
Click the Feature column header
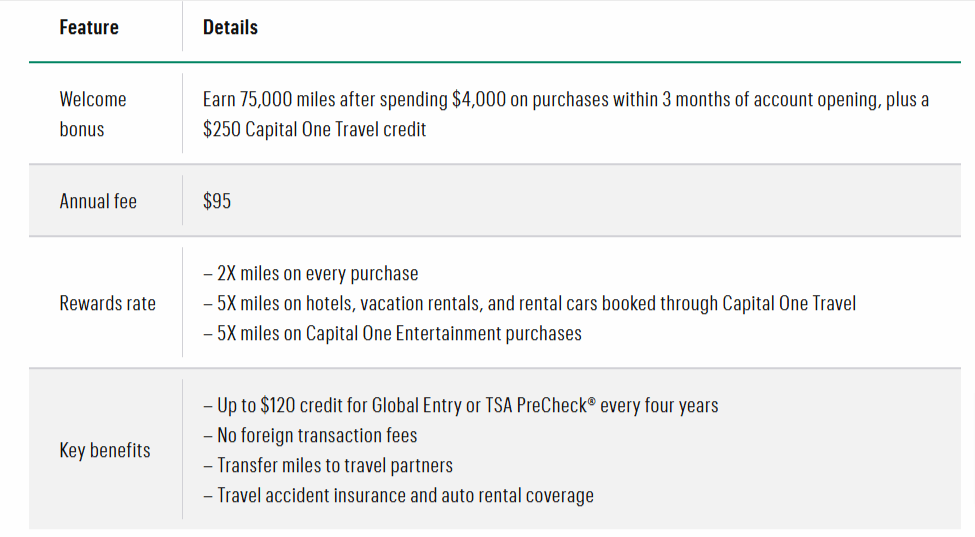(x=89, y=28)
